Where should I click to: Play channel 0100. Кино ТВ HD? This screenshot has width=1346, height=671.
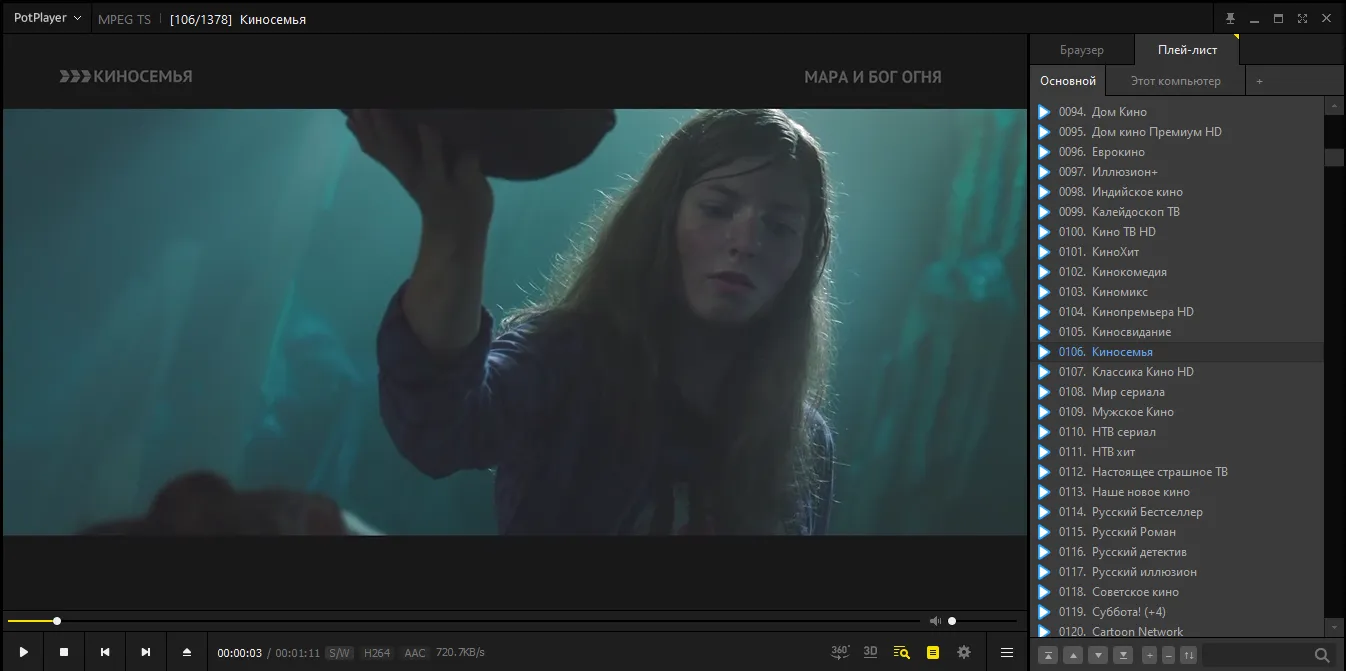1176,232
